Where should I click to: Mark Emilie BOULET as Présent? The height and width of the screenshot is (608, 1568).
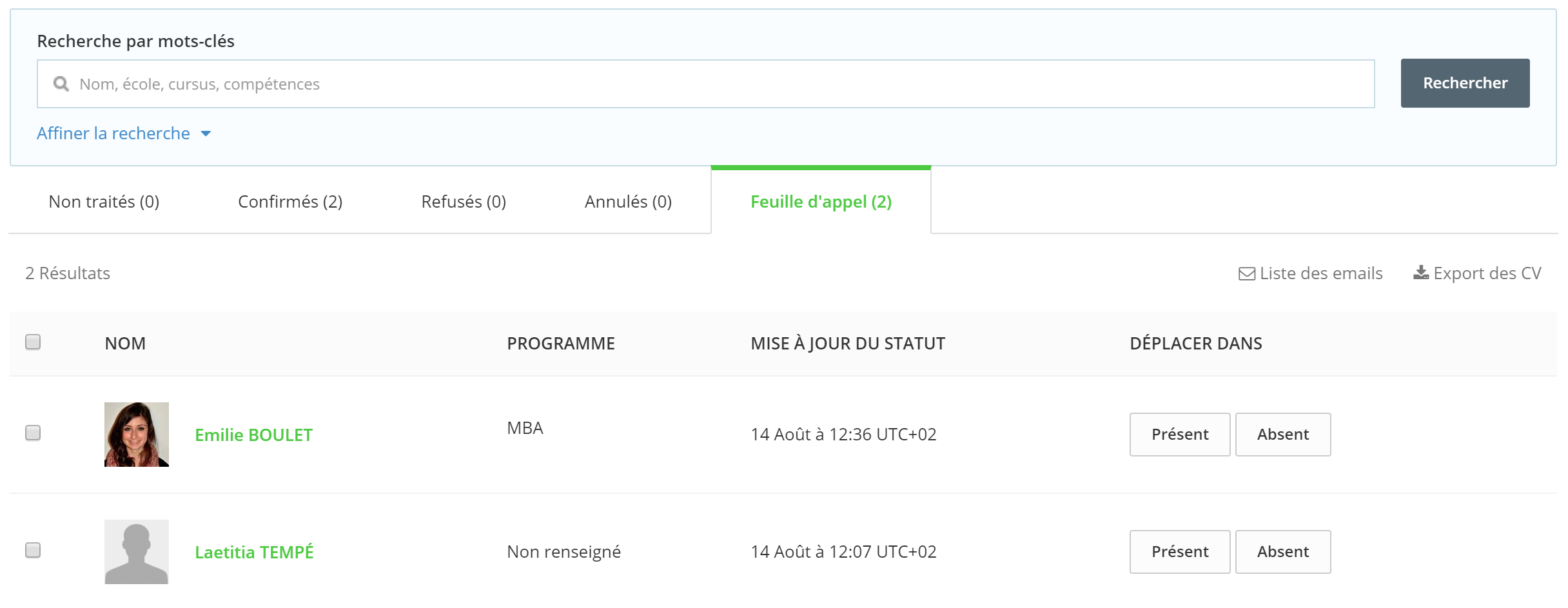1180,435
